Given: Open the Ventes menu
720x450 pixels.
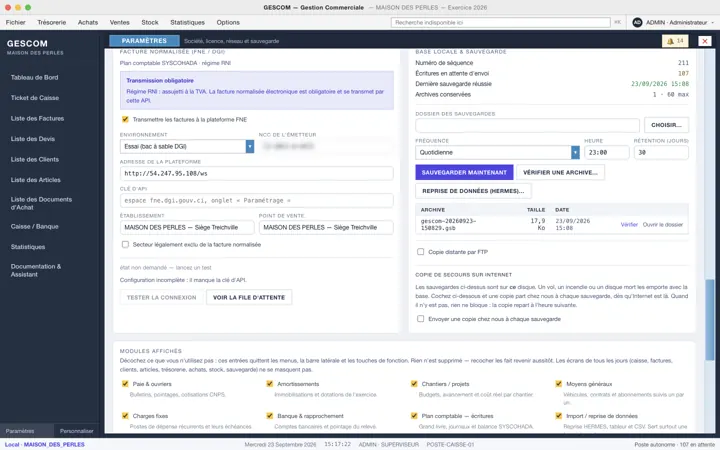Looking at the screenshot, I should [119, 22].
